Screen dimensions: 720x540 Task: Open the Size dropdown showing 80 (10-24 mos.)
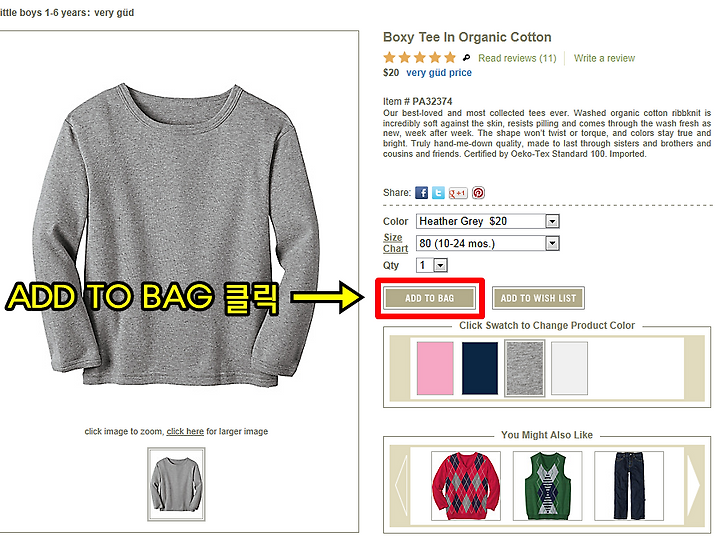pos(488,243)
